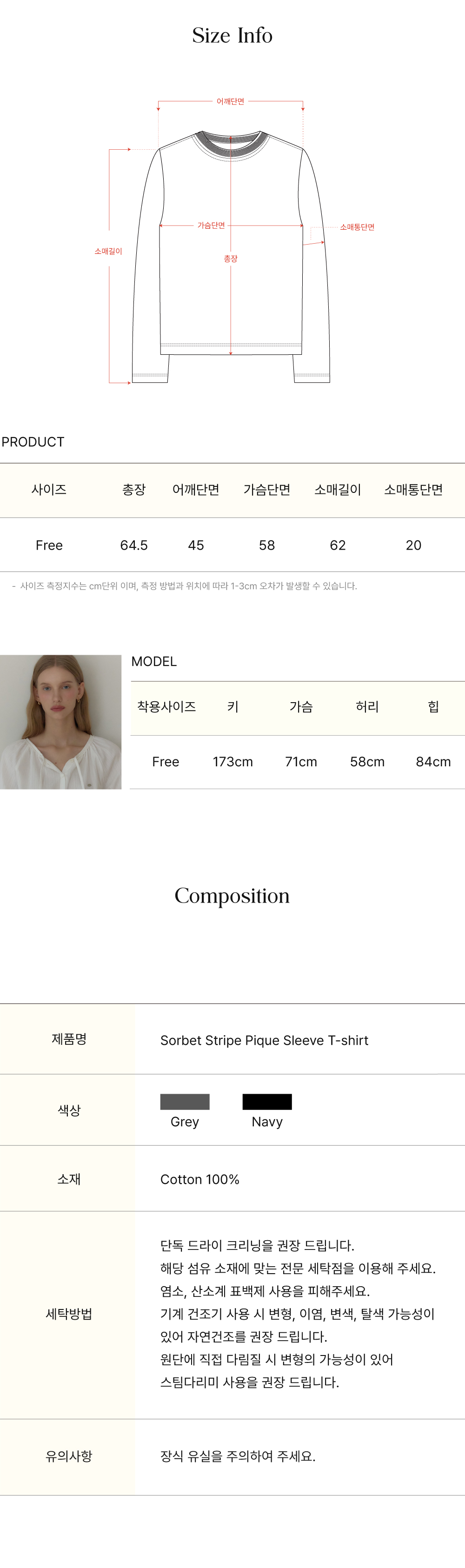Click the 84cm hip measurement
The height and width of the screenshot is (1568, 465).
[x=433, y=762]
